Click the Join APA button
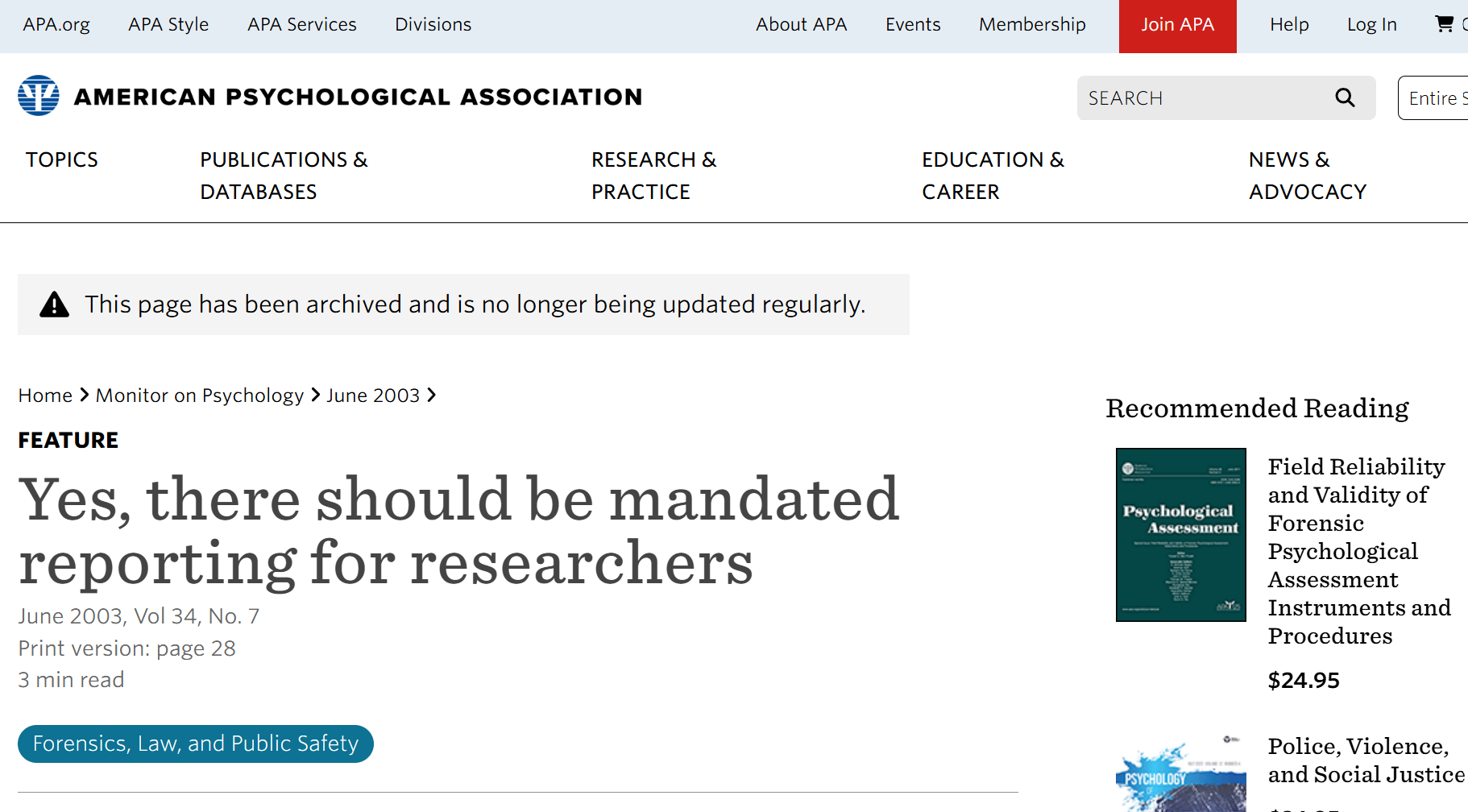The image size is (1468, 812). (x=1178, y=26)
